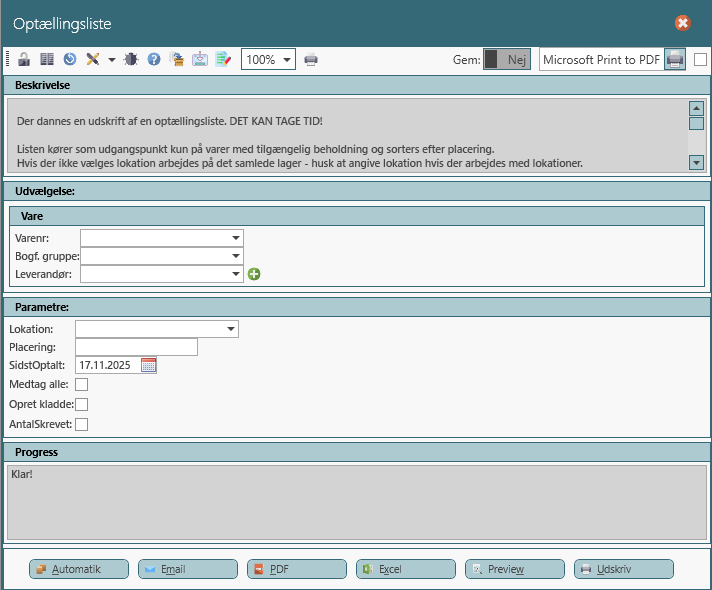Enable the Medtag alle checkbox

82,384
